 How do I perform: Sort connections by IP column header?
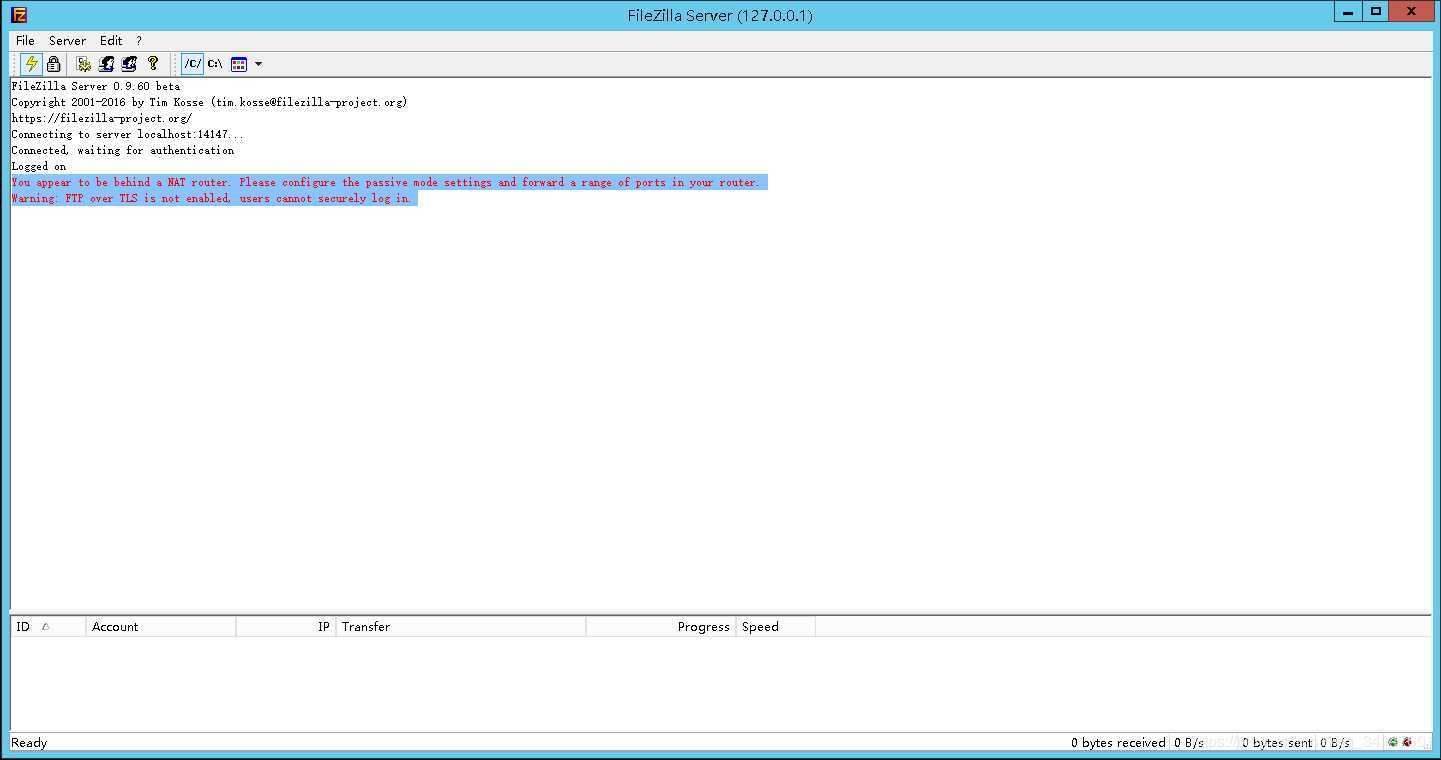[286, 627]
